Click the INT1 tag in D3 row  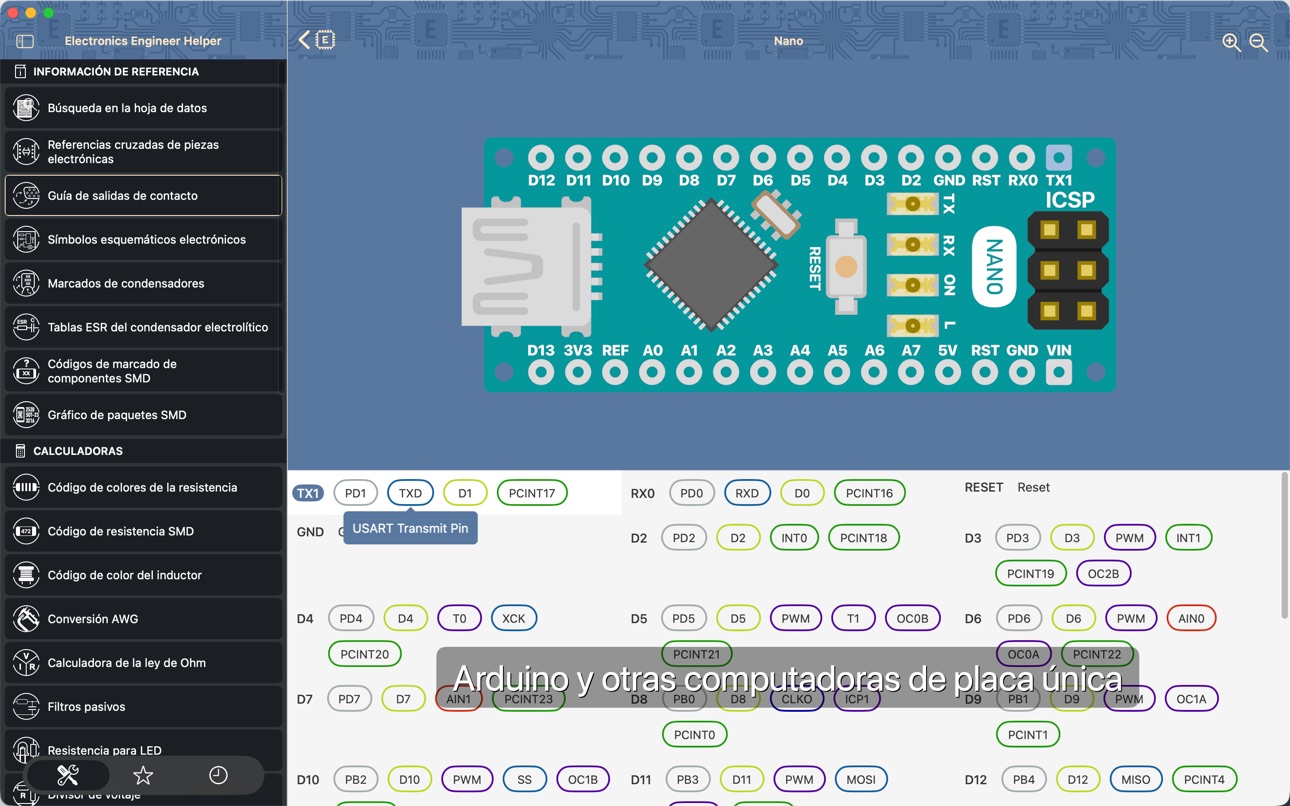click(1188, 538)
